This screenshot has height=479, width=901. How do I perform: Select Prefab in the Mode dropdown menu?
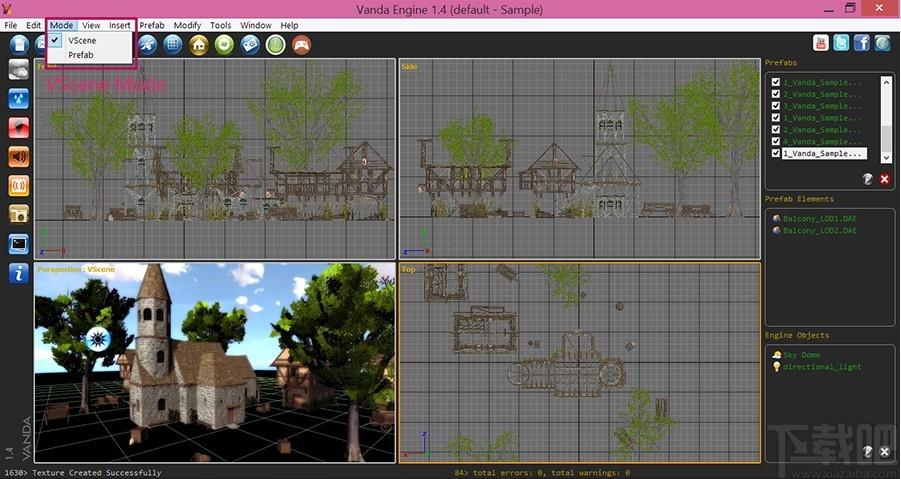(x=80, y=55)
